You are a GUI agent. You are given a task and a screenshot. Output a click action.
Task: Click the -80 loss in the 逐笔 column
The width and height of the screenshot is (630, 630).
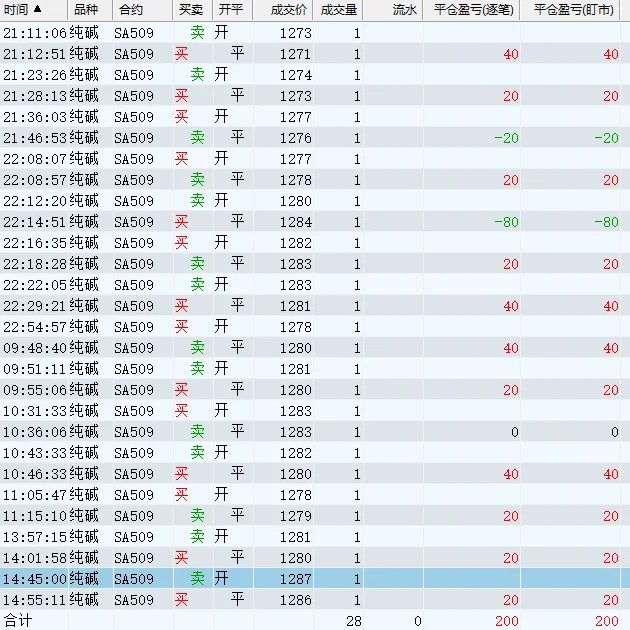click(506, 222)
